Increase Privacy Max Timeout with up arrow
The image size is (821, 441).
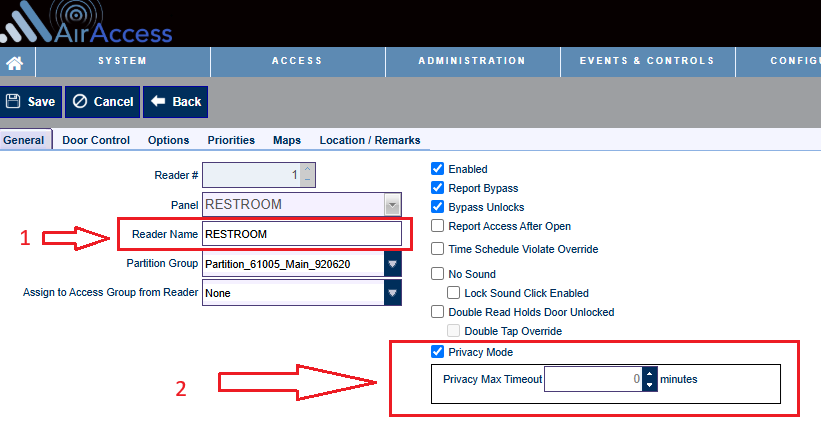[x=649, y=374]
